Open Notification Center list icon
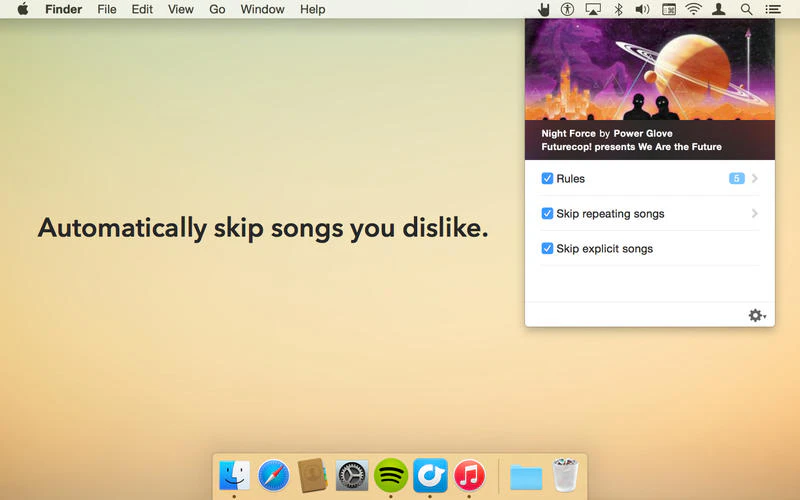800x500 pixels. coord(773,9)
